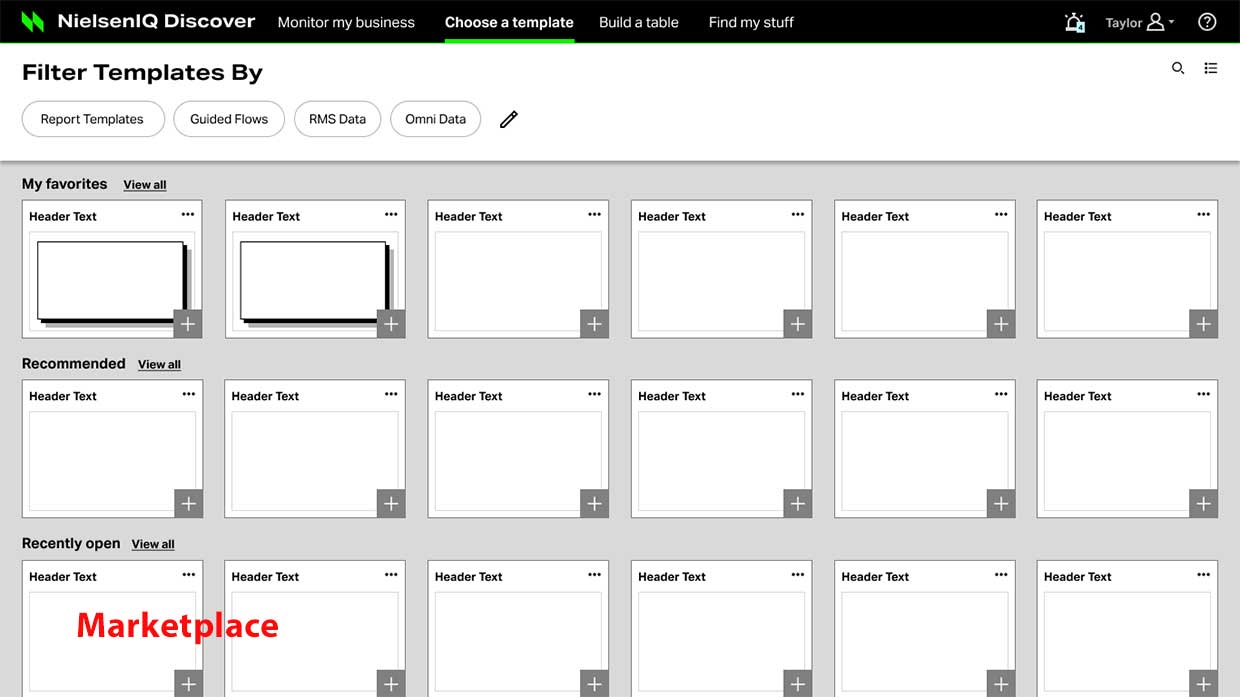Click the NielsenIQ Discover logo

tap(138, 21)
